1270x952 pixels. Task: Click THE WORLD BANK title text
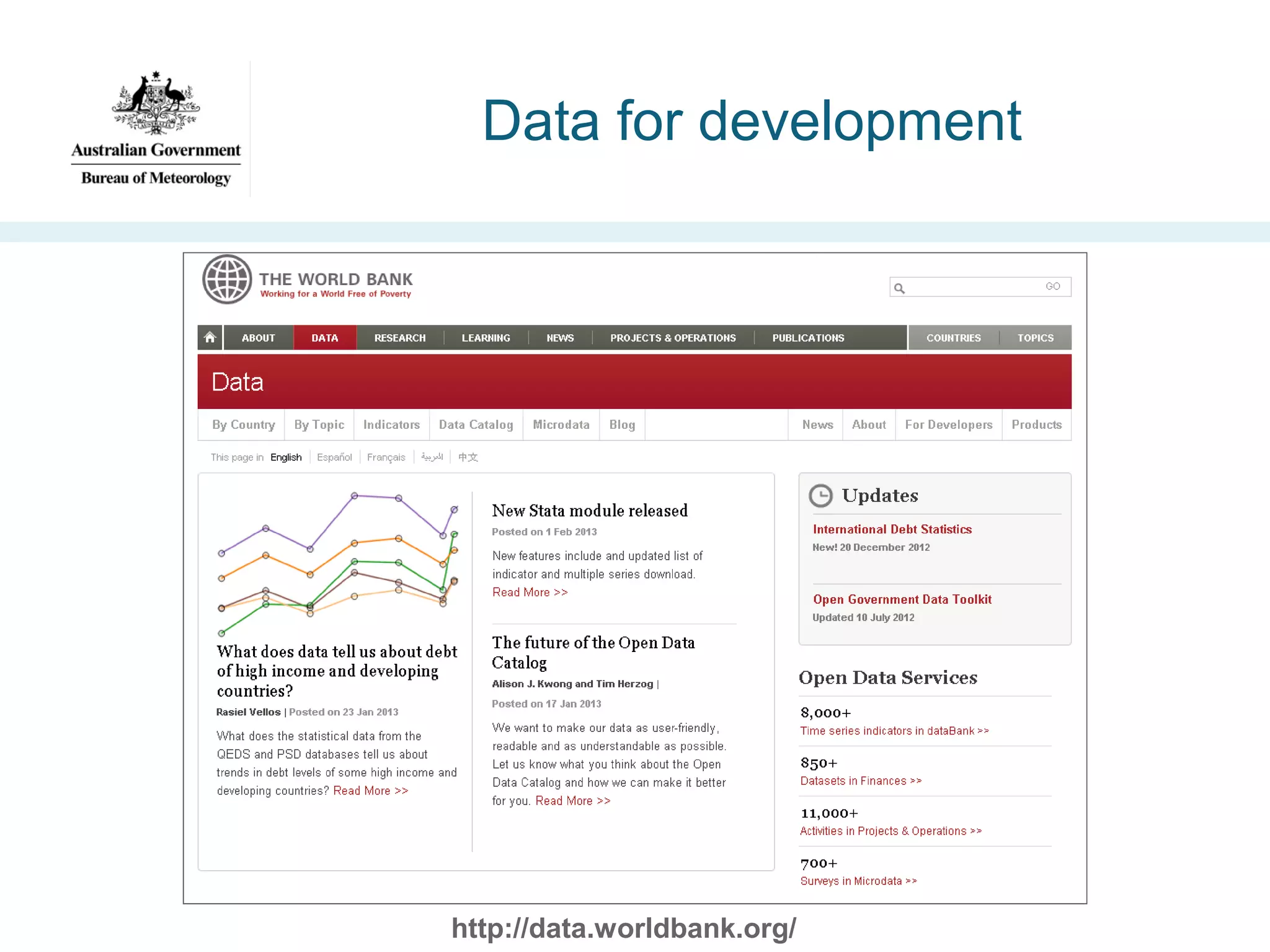point(335,280)
